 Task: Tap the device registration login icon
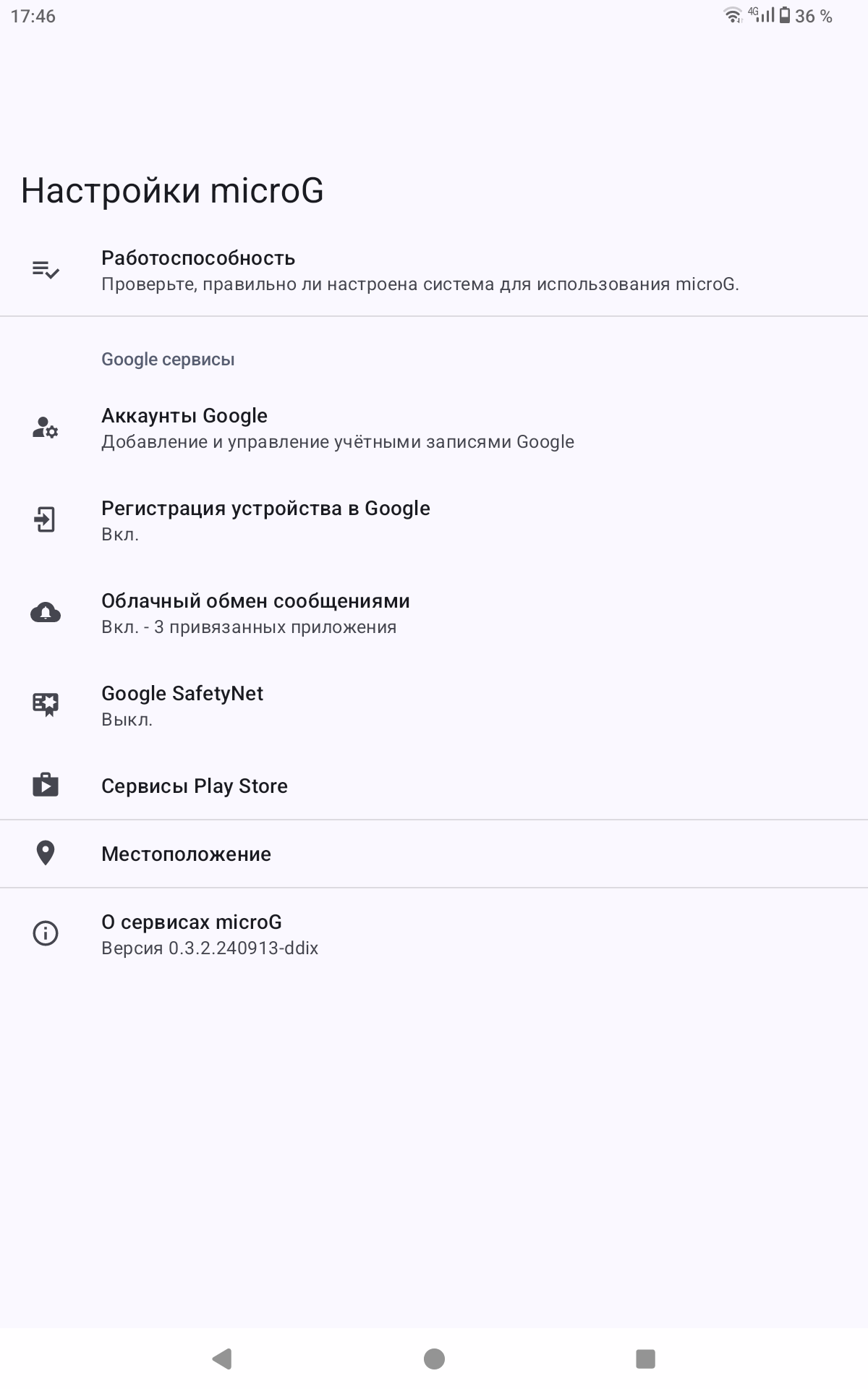click(x=45, y=520)
